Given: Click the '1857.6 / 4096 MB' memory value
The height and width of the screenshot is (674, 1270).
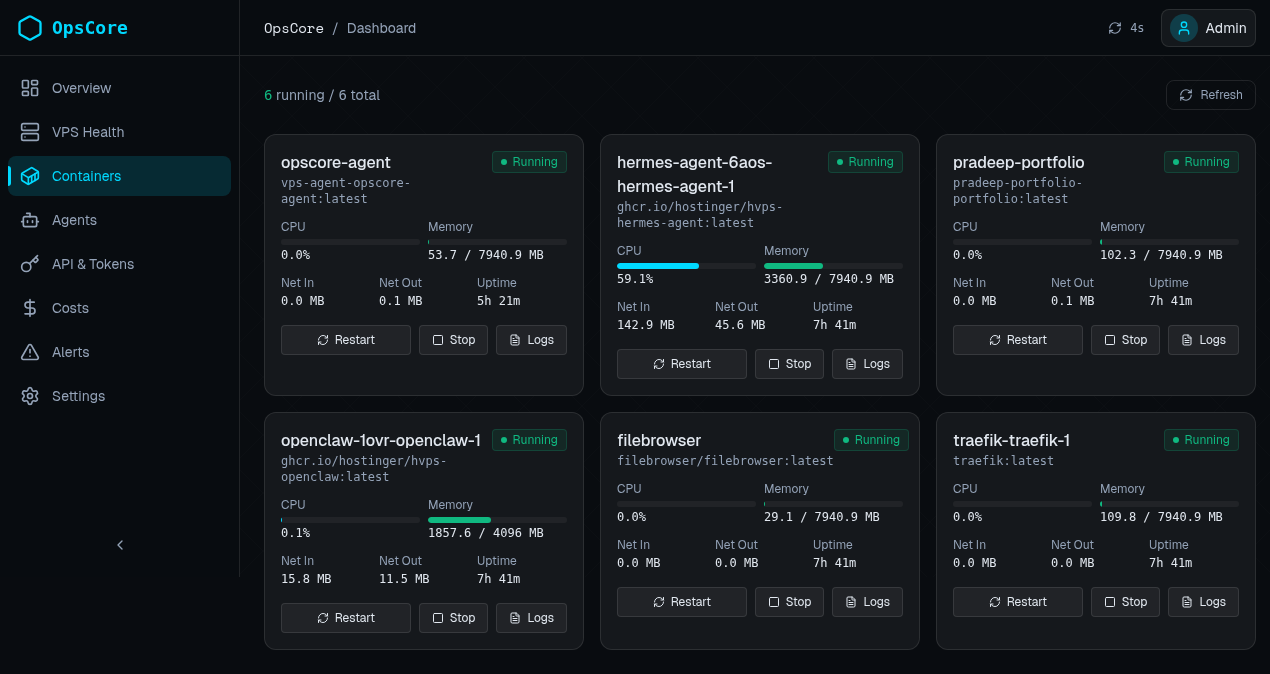Looking at the screenshot, I should (486, 533).
